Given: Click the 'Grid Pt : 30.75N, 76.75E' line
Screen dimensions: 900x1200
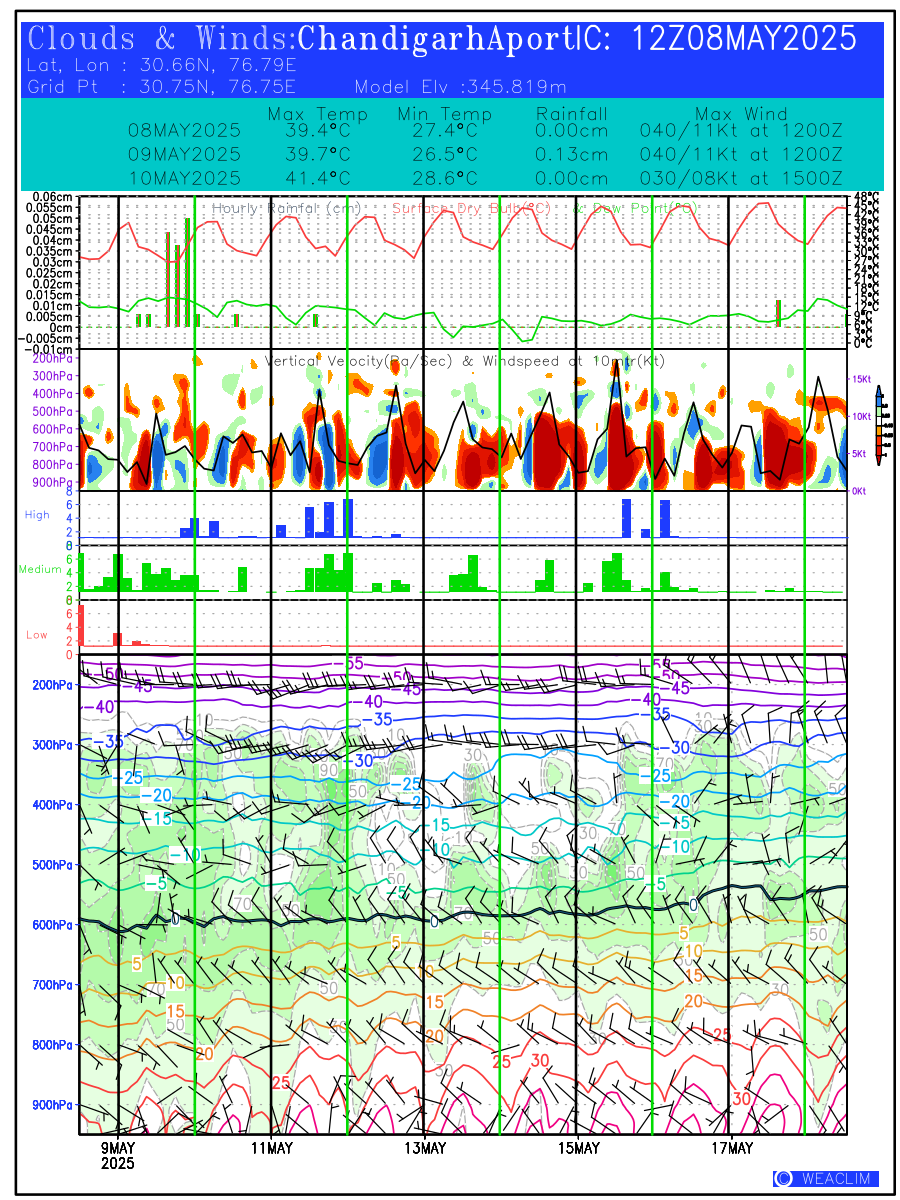Looking at the screenshot, I should 162,86.
